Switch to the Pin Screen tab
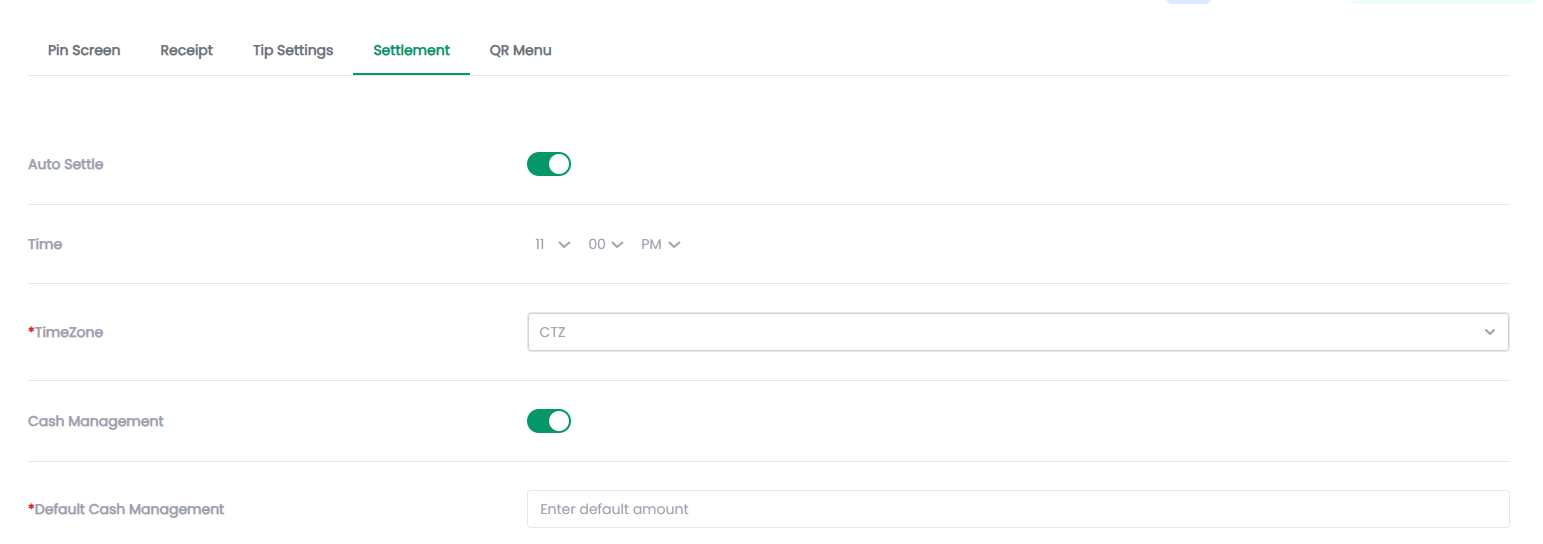This screenshot has height=544, width=1543. 84,50
